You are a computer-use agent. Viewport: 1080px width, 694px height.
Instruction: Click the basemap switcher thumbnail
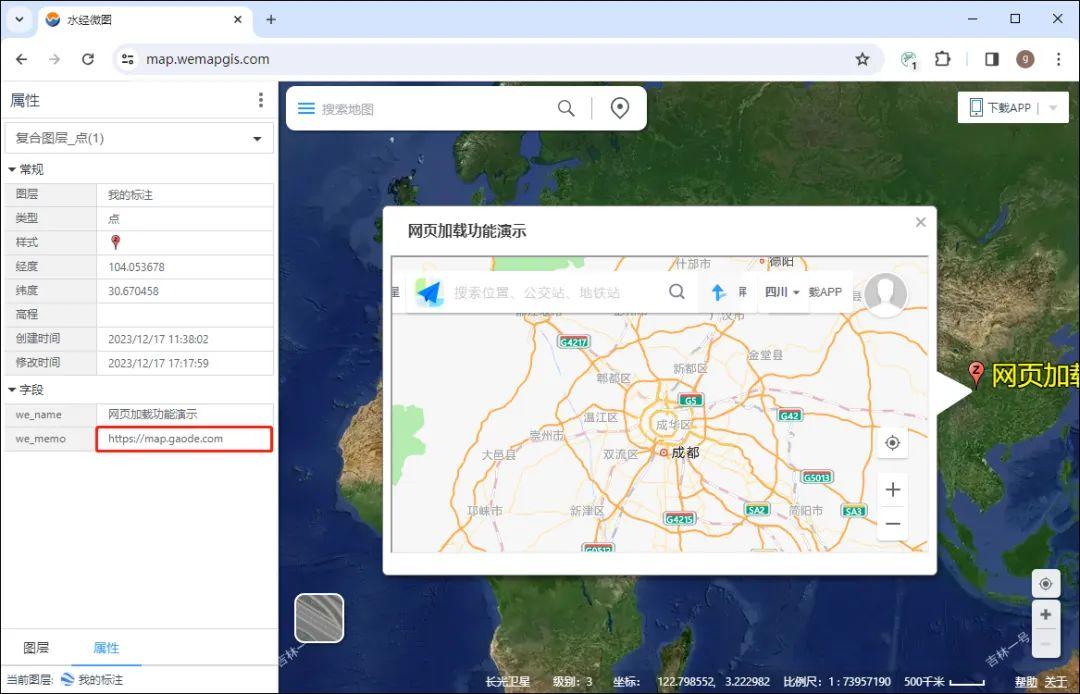coord(319,618)
